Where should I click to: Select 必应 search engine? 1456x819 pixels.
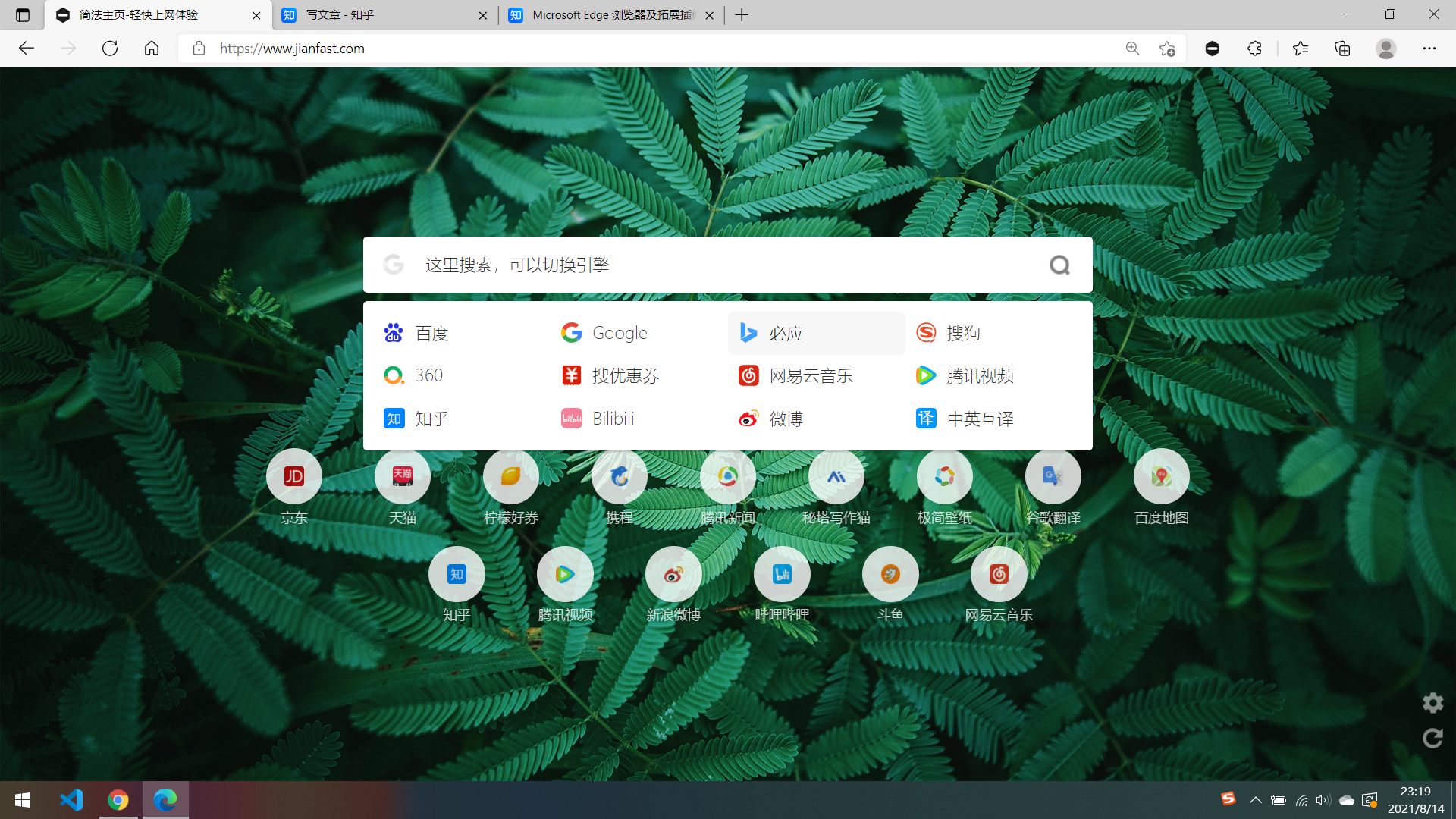816,333
